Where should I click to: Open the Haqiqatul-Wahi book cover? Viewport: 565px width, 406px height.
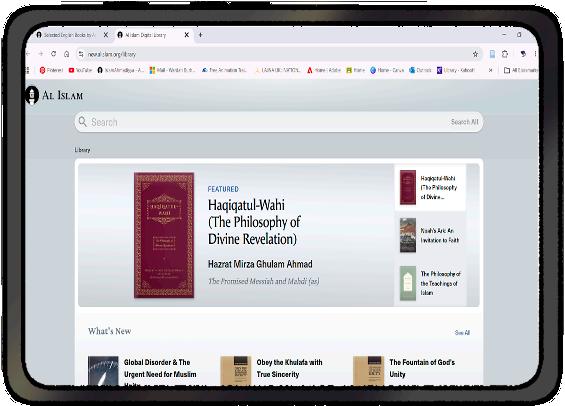coord(164,235)
